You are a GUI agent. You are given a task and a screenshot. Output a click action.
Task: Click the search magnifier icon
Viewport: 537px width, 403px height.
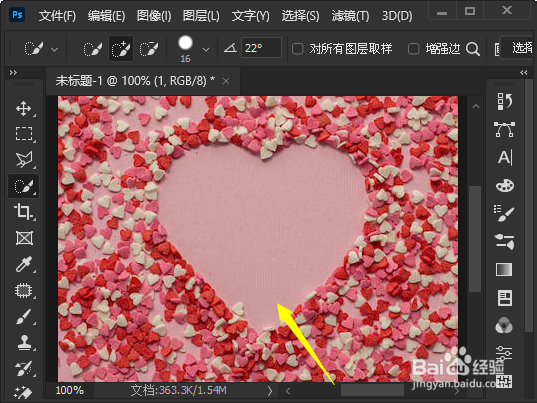coord(473,49)
